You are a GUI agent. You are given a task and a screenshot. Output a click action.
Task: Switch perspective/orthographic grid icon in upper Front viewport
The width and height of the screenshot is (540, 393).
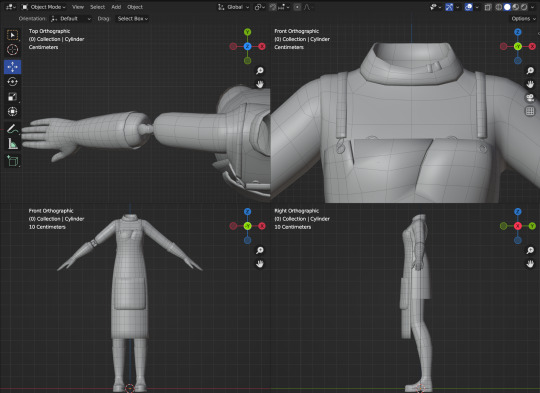click(530, 111)
